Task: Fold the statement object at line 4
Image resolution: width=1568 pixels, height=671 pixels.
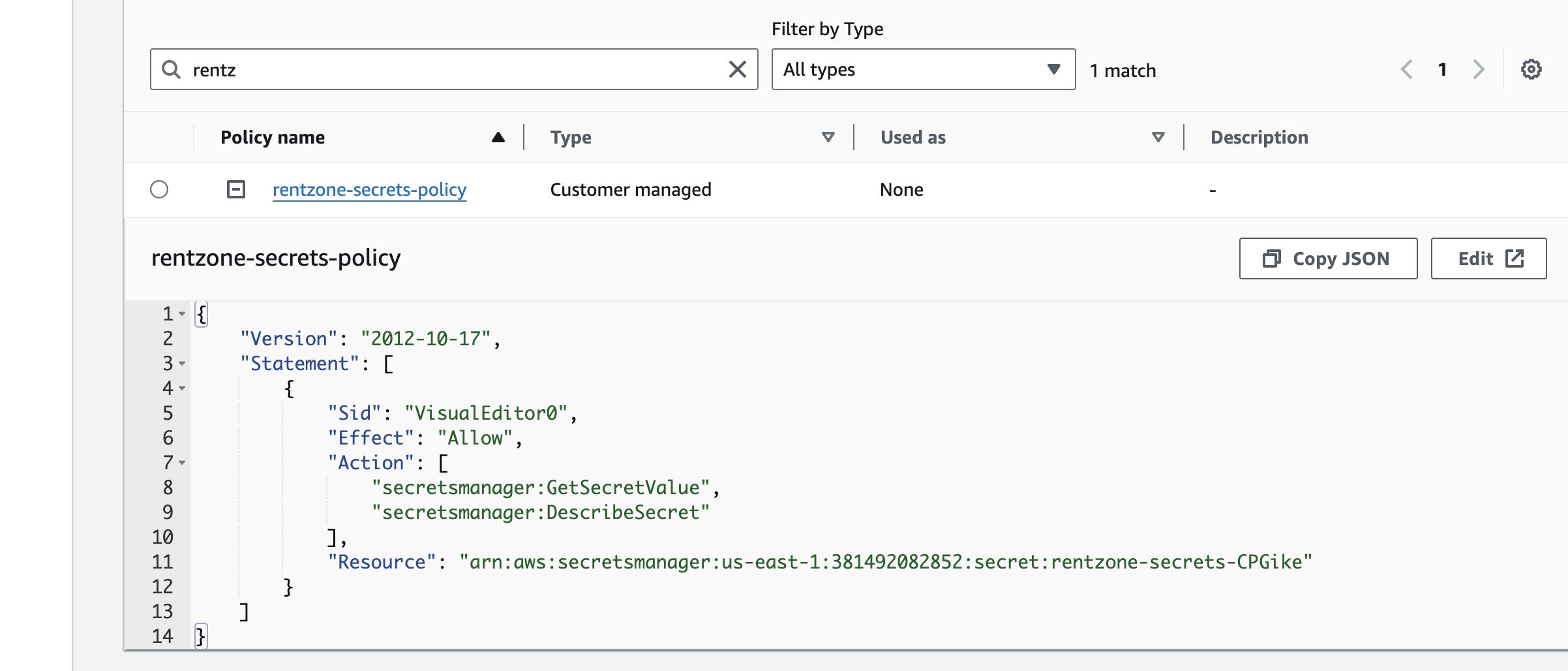Action: click(x=182, y=388)
